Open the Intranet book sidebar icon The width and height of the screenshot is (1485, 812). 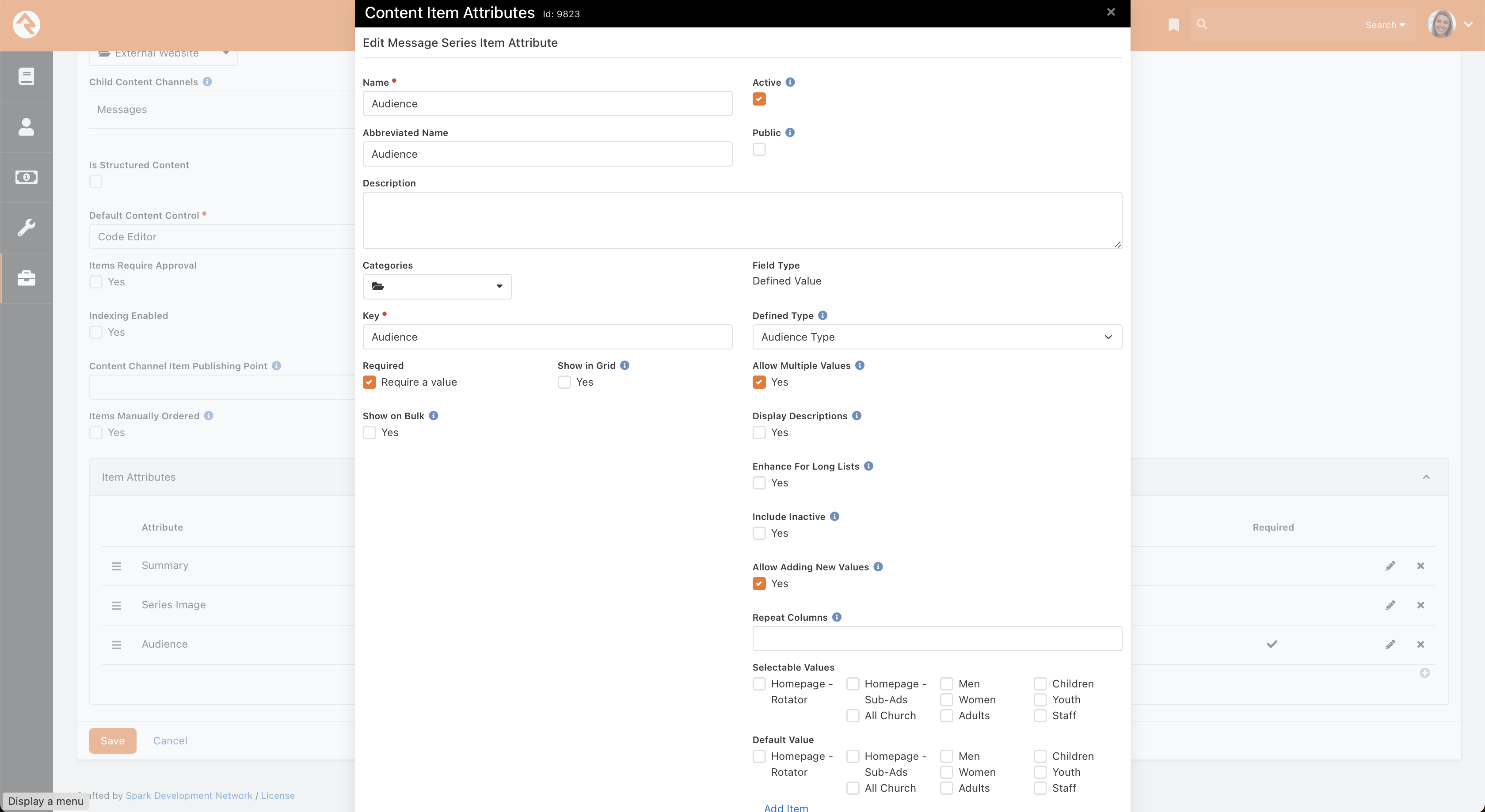point(27,76)
